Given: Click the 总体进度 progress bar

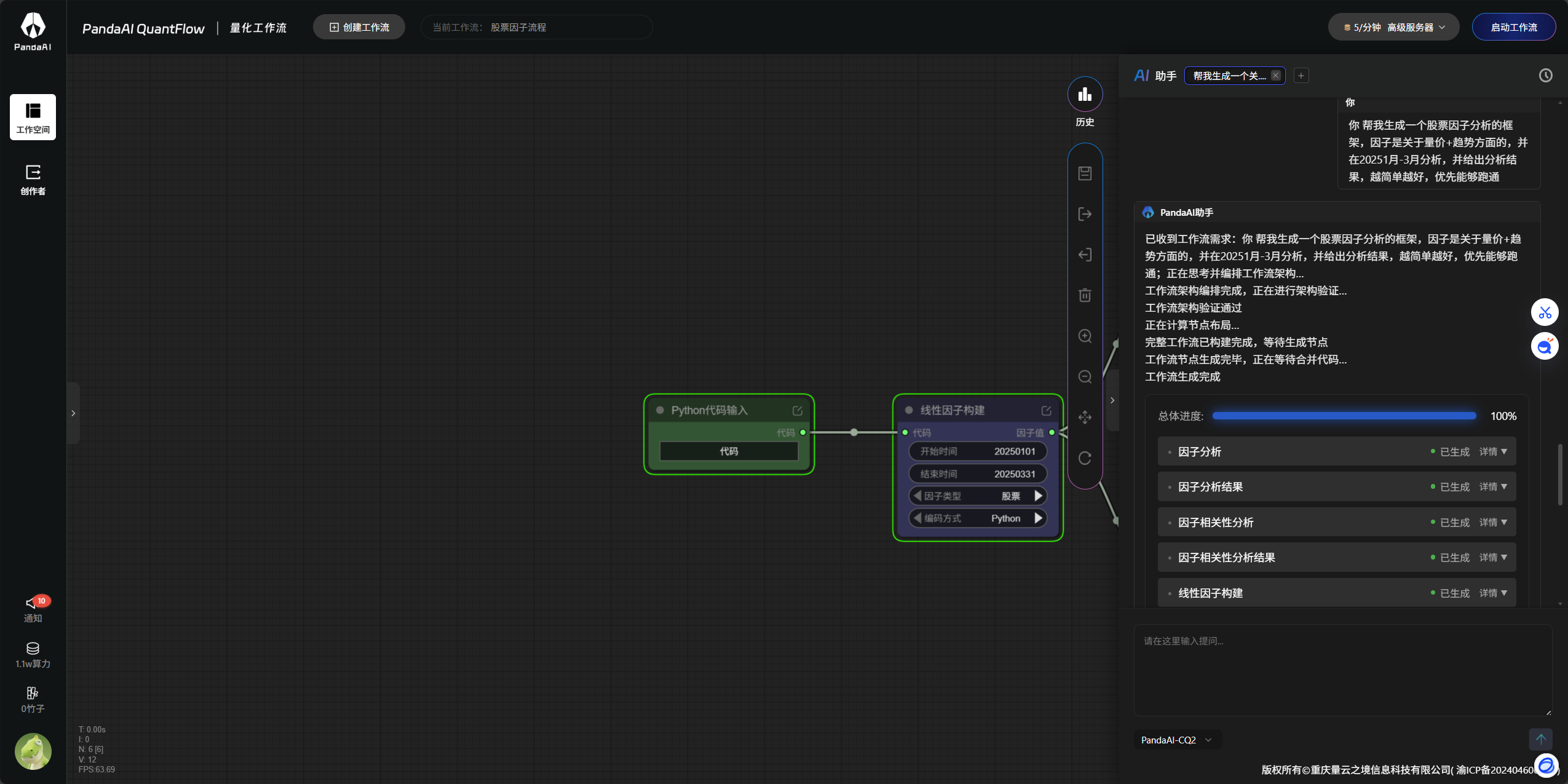Looking at the screenshot, I should 1344,416.
